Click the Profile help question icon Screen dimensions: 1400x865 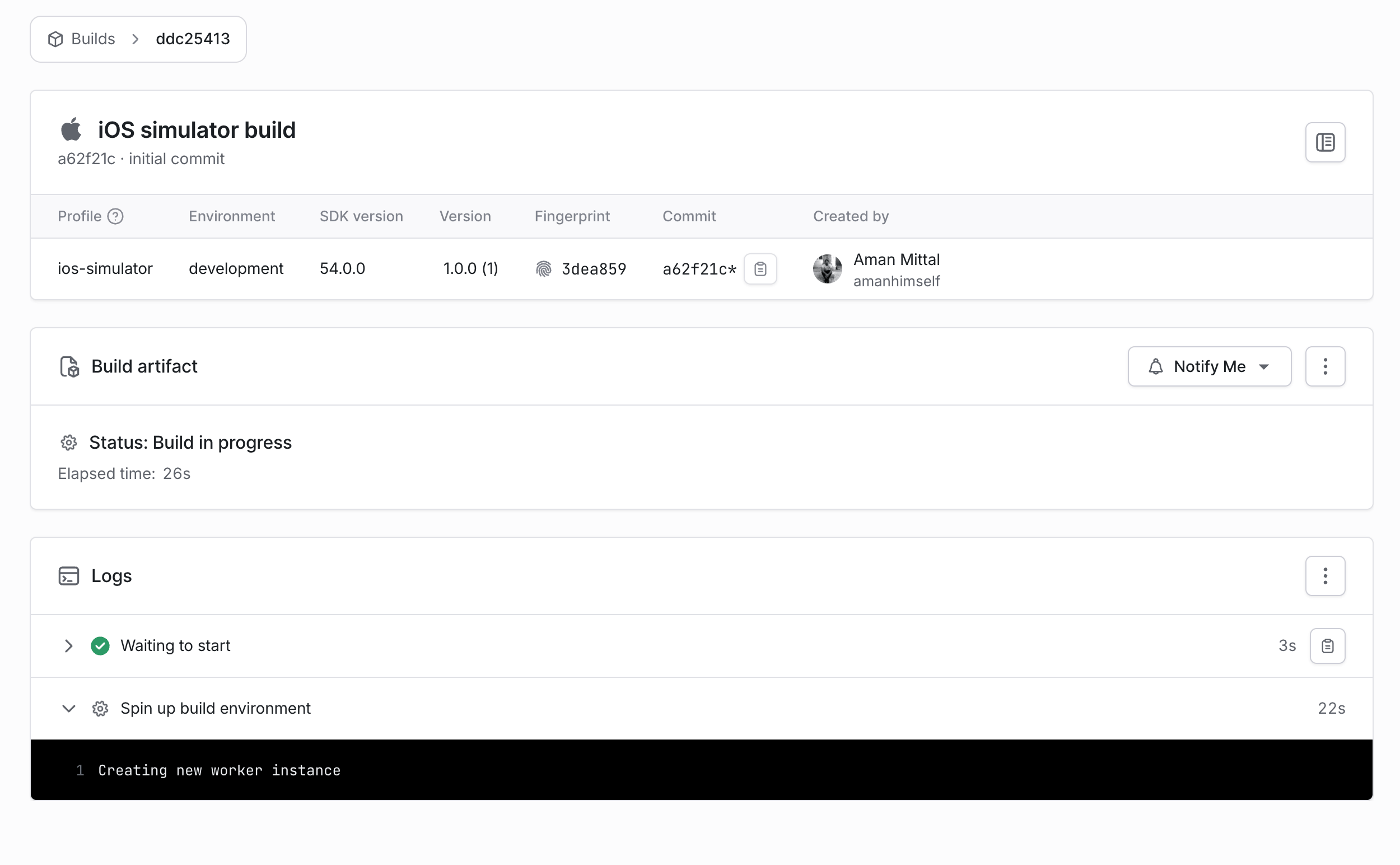[x=115, y=216]
